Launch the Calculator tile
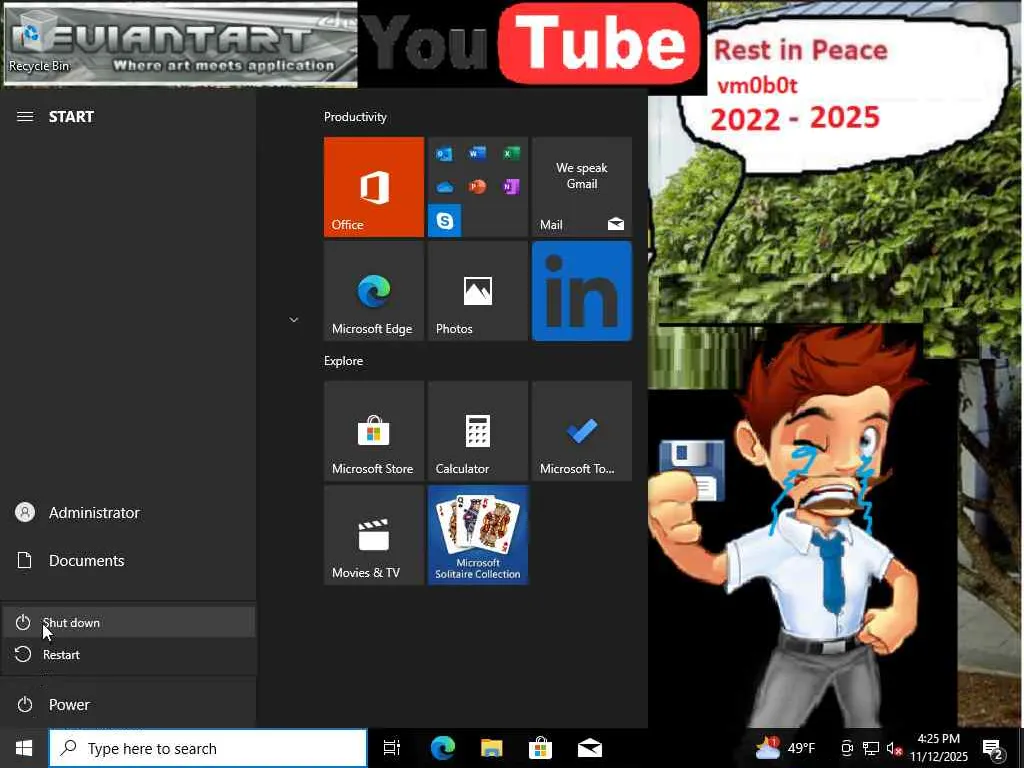This screenshot has width=1024, height=768. pos(477,431)
